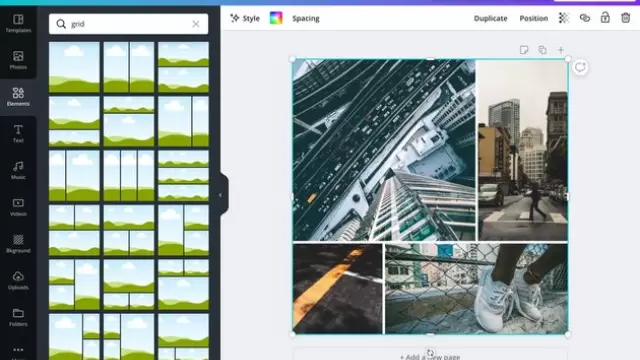Toggle the lock icon for the element
Screen dimensions: 640x360
[x=605, y=18]
